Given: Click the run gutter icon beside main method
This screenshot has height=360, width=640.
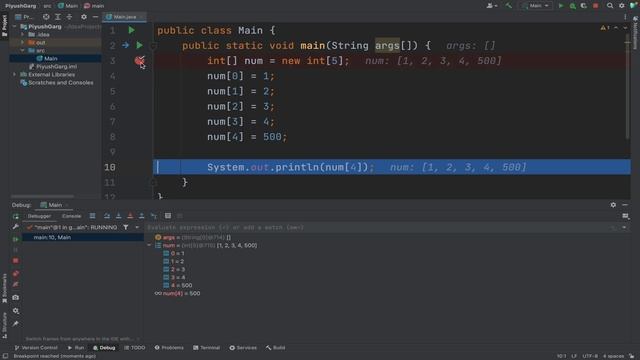Looking at the screenshot, I should (140, 45).
